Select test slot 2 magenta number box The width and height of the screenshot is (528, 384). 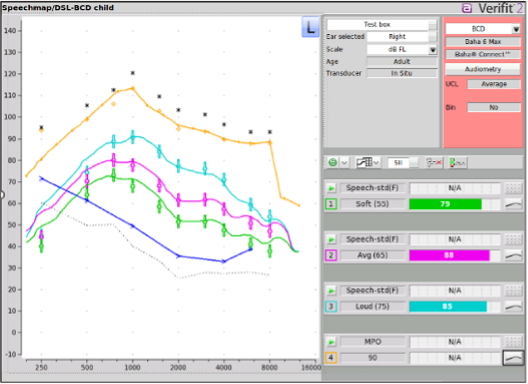(331, 256)
